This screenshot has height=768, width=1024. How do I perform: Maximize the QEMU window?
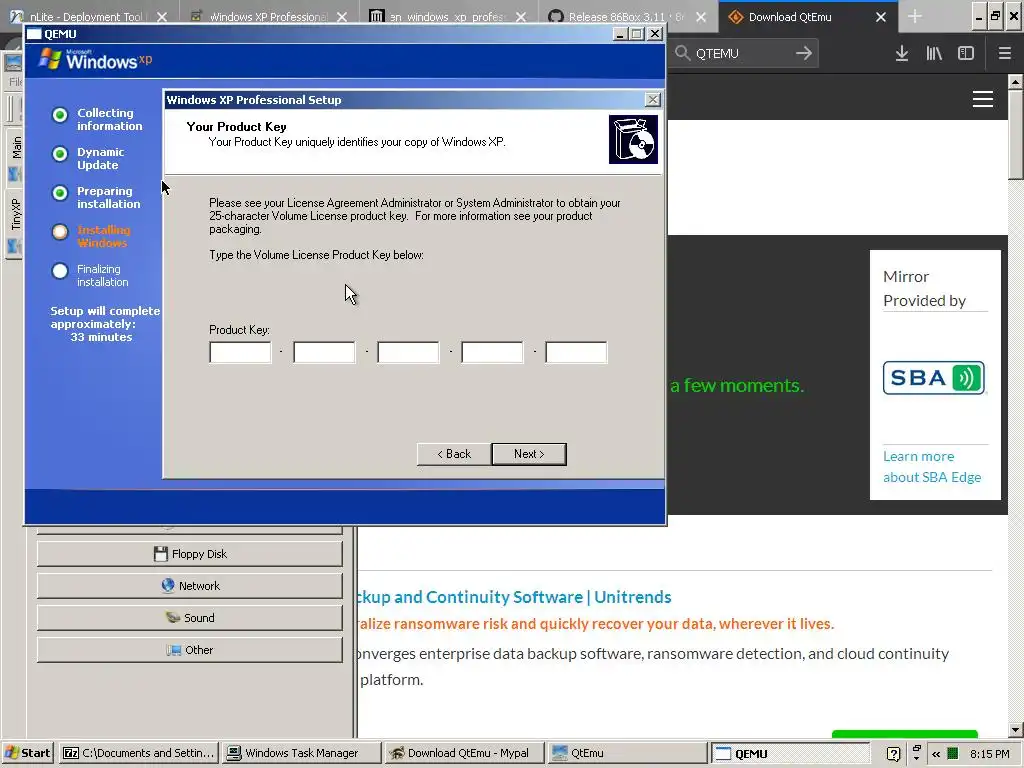pos(637,34)
